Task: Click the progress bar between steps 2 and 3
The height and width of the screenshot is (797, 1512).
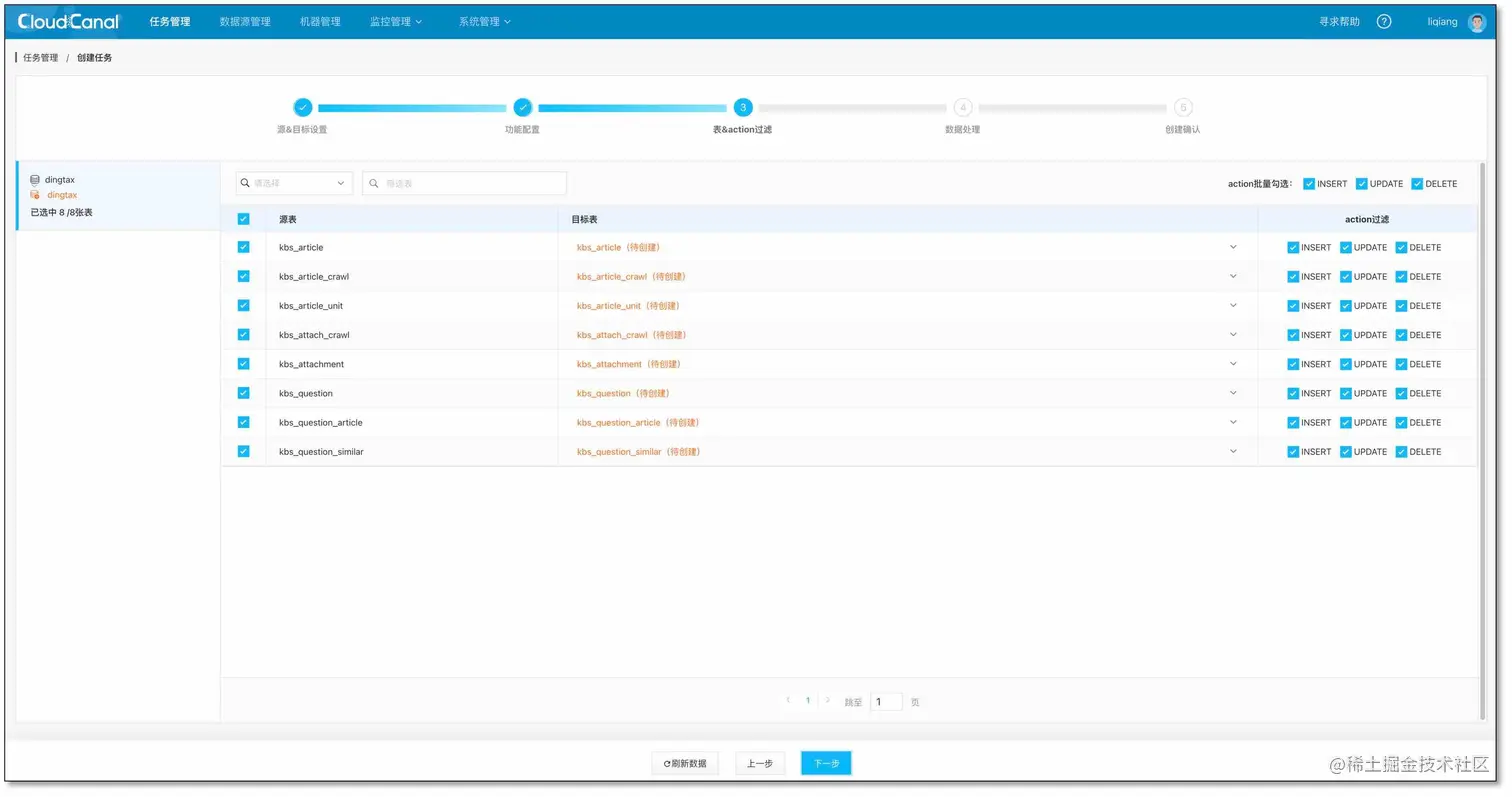Action: (632, 108)
